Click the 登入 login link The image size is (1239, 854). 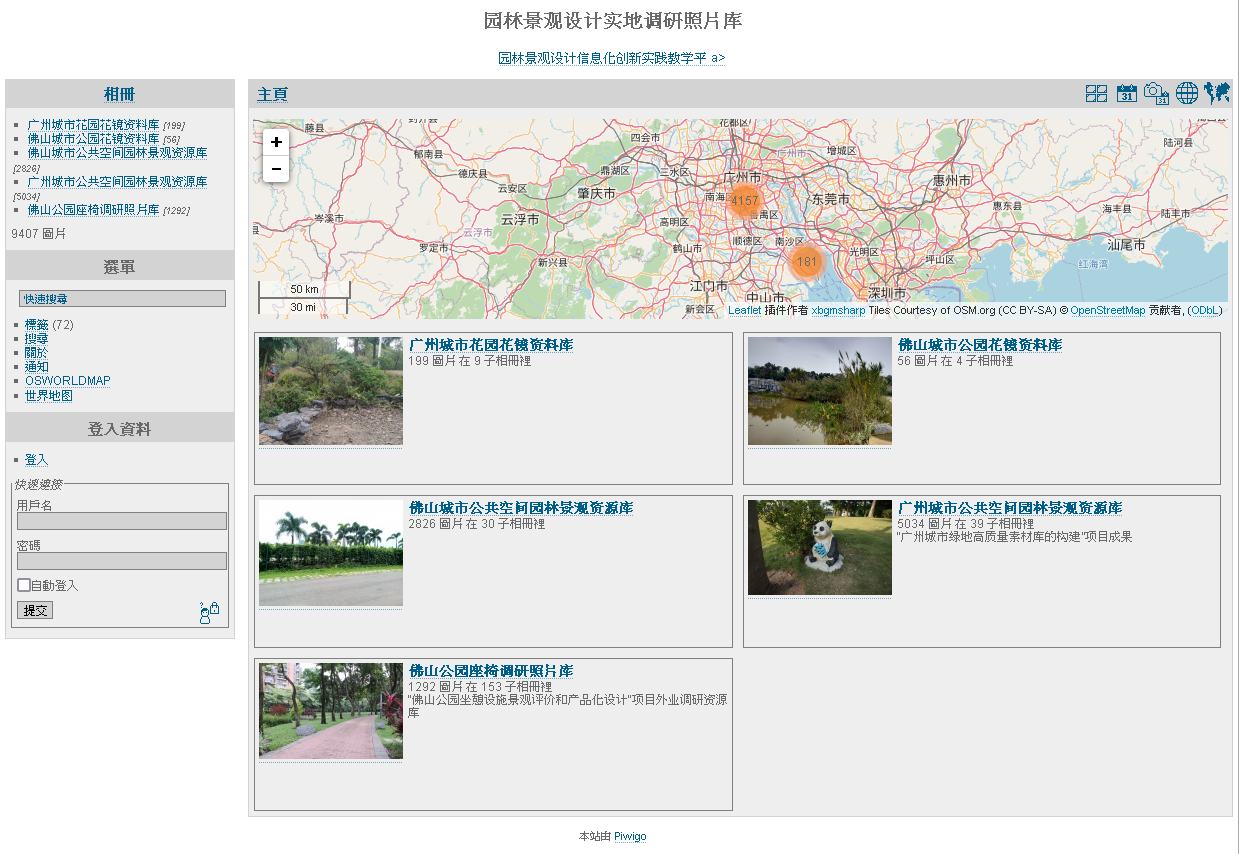point(36,460)
